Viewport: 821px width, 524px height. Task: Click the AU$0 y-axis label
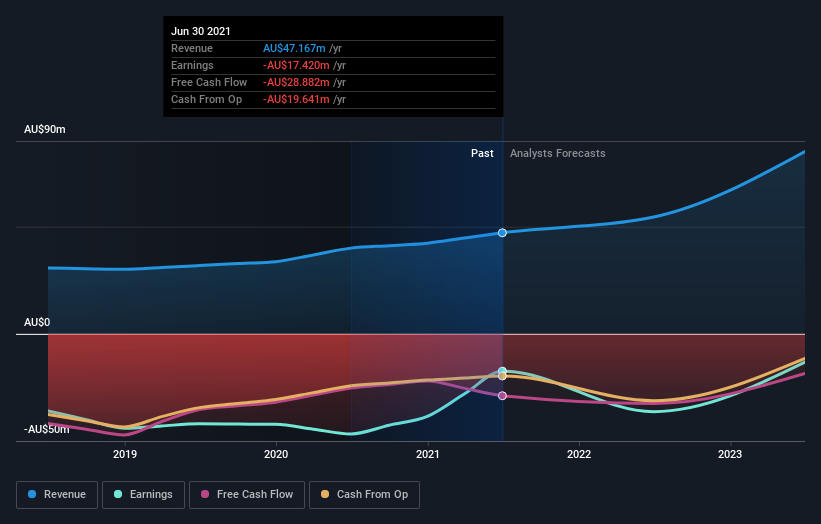(x=37, y=322)
